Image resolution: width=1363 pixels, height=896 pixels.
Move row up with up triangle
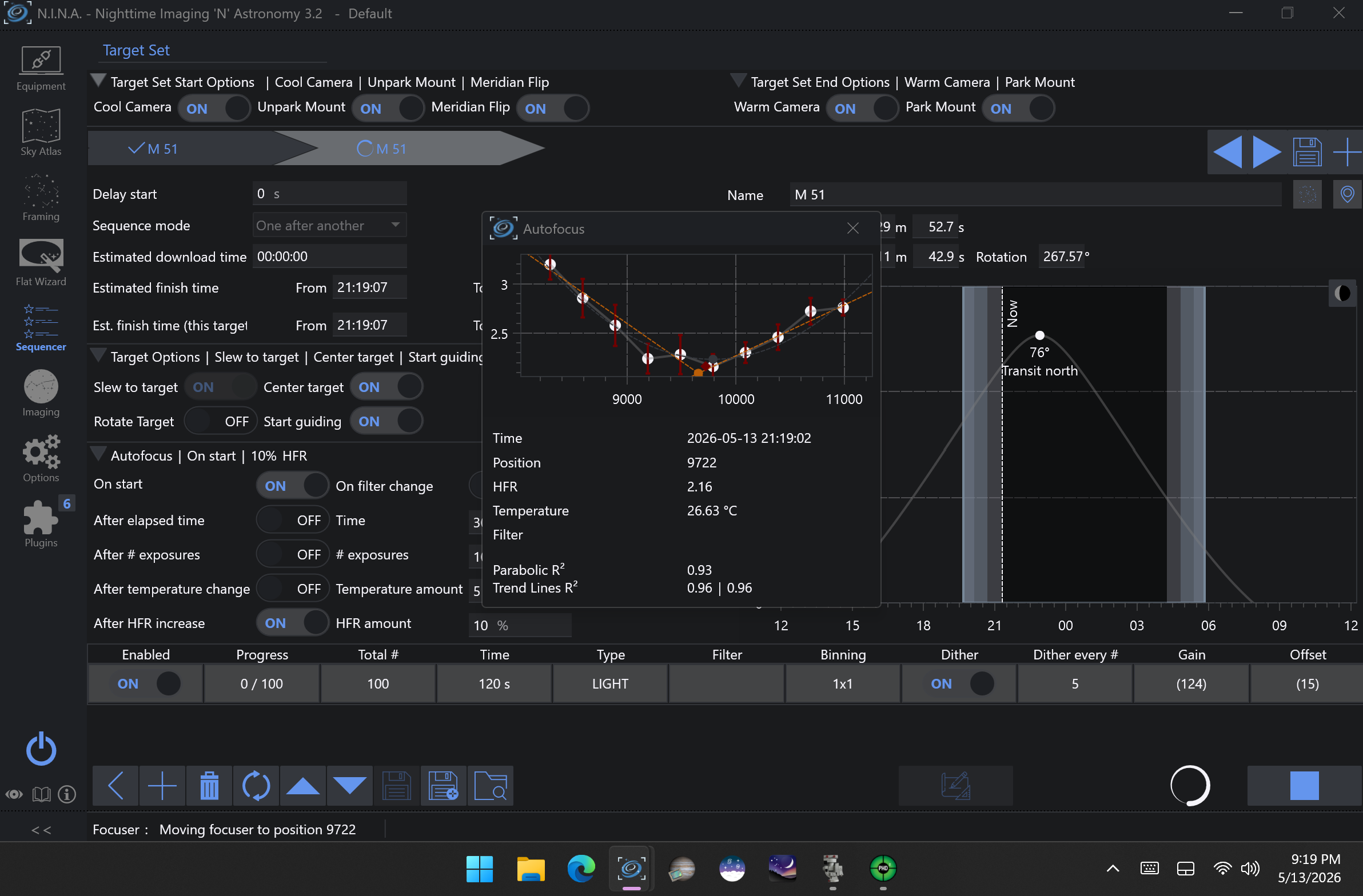303,786
